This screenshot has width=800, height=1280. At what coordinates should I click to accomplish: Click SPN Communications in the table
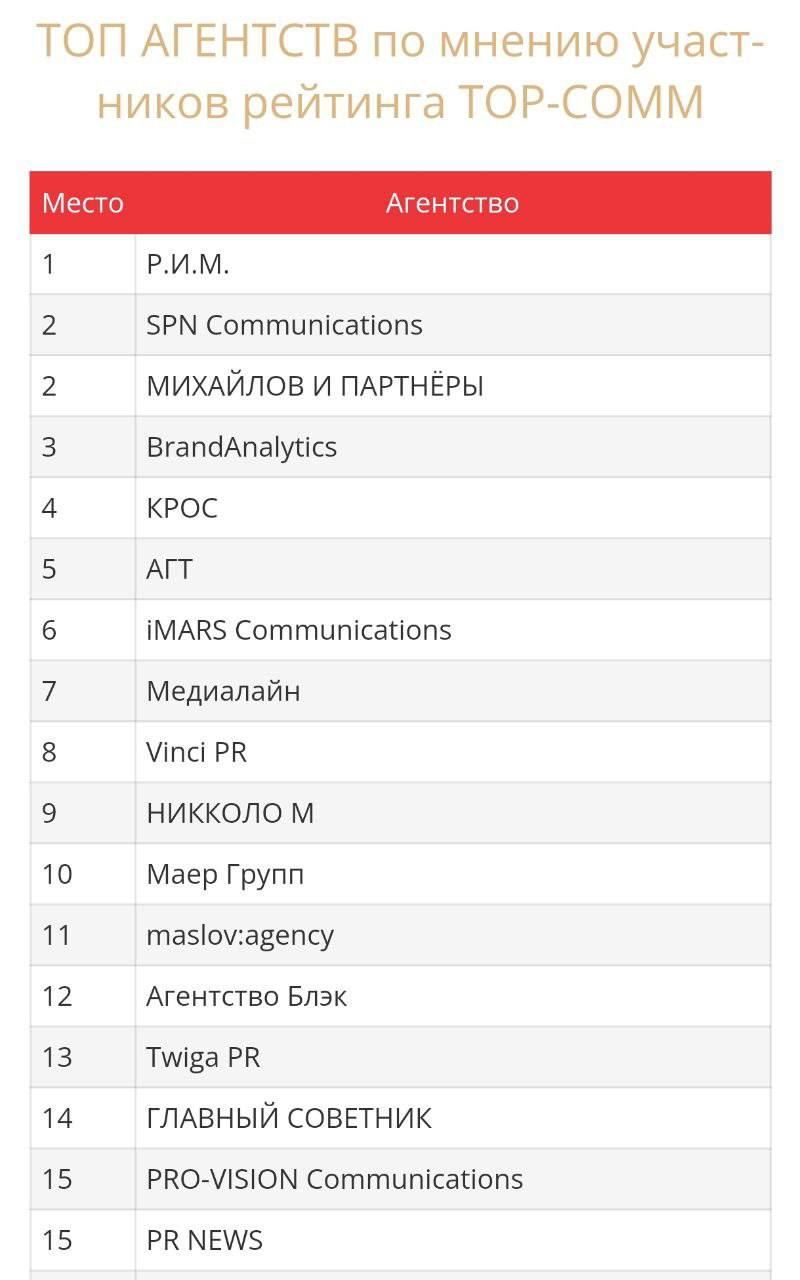[x=284, y=325]
